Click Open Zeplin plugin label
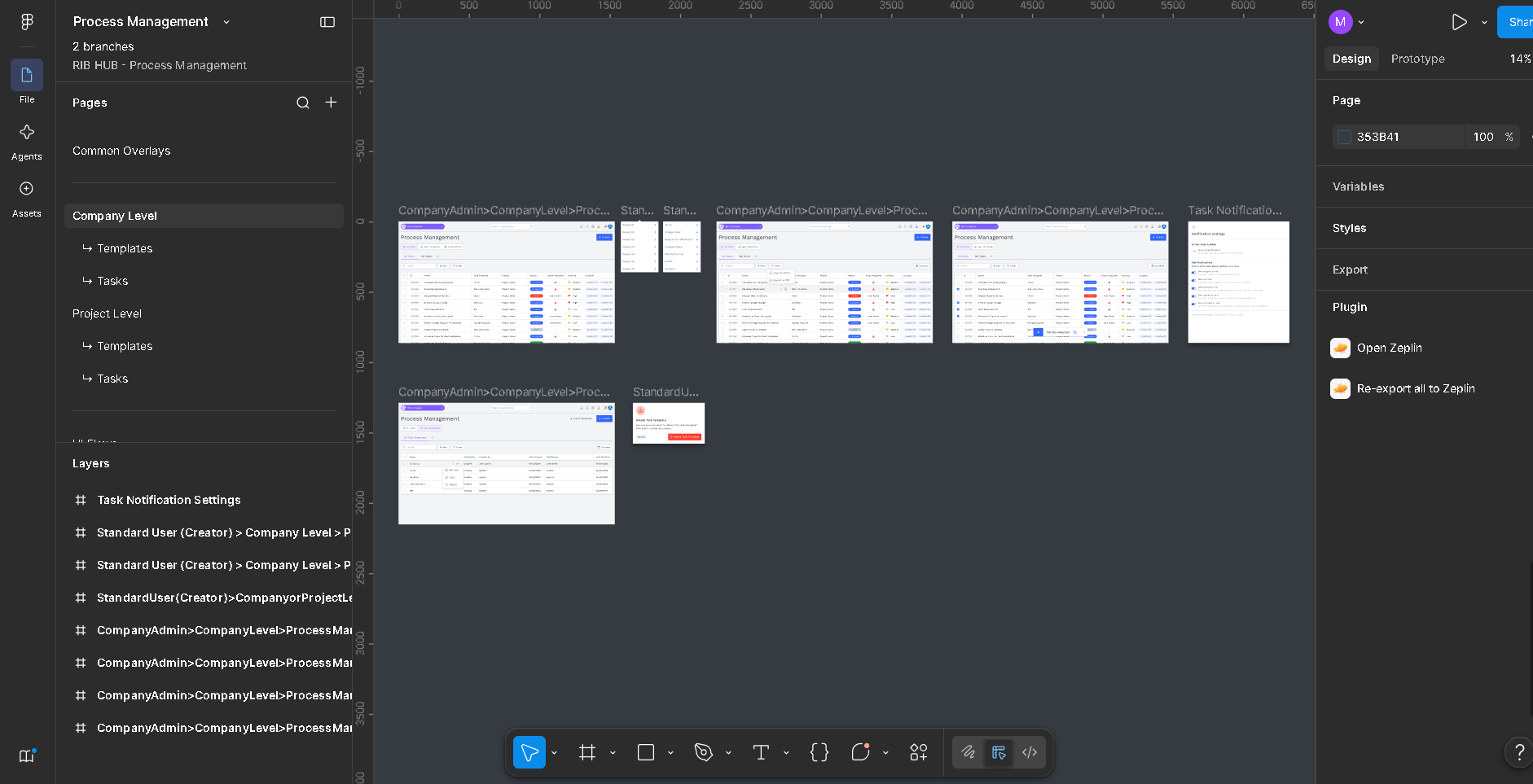 pos(1390,348)
